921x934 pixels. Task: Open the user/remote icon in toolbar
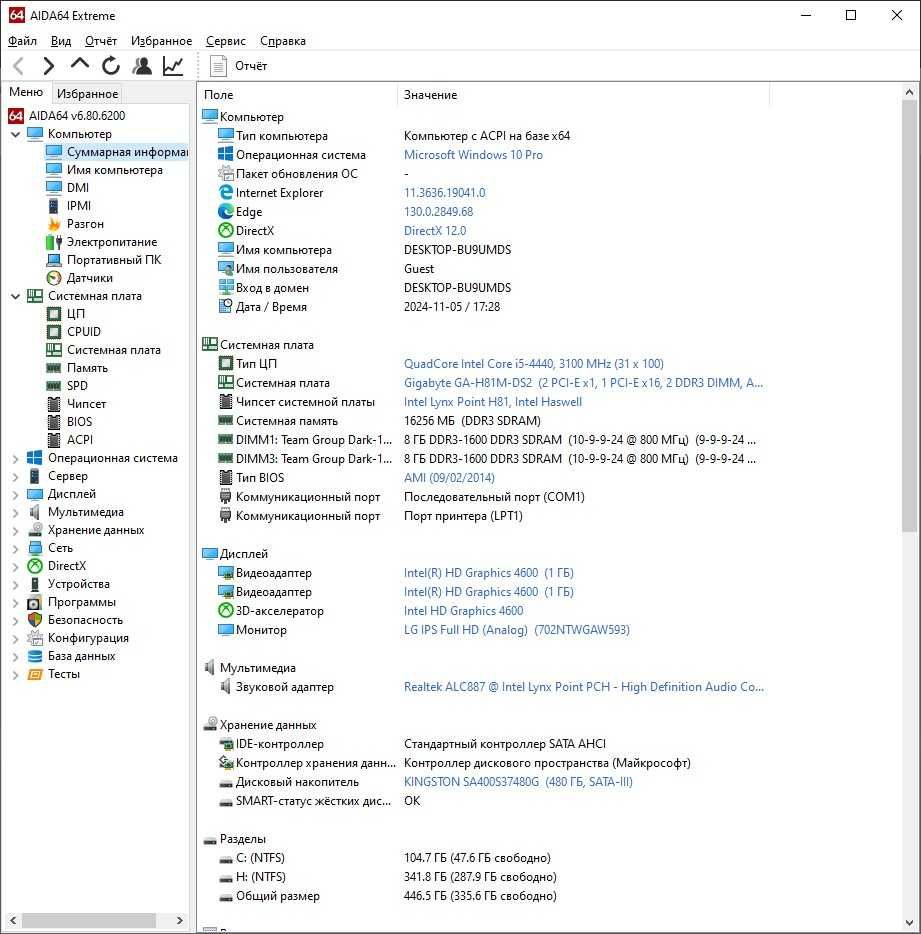pyautogui.click(x=142, y=66)
